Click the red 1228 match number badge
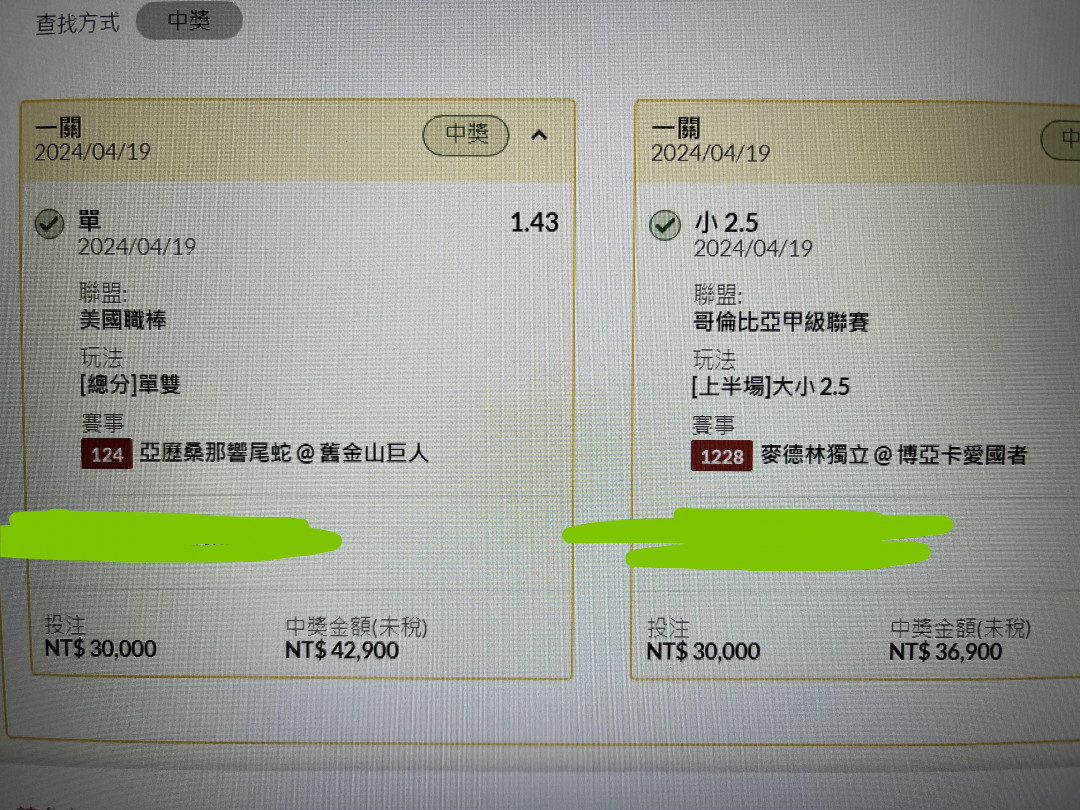 [x=722, y=456]
